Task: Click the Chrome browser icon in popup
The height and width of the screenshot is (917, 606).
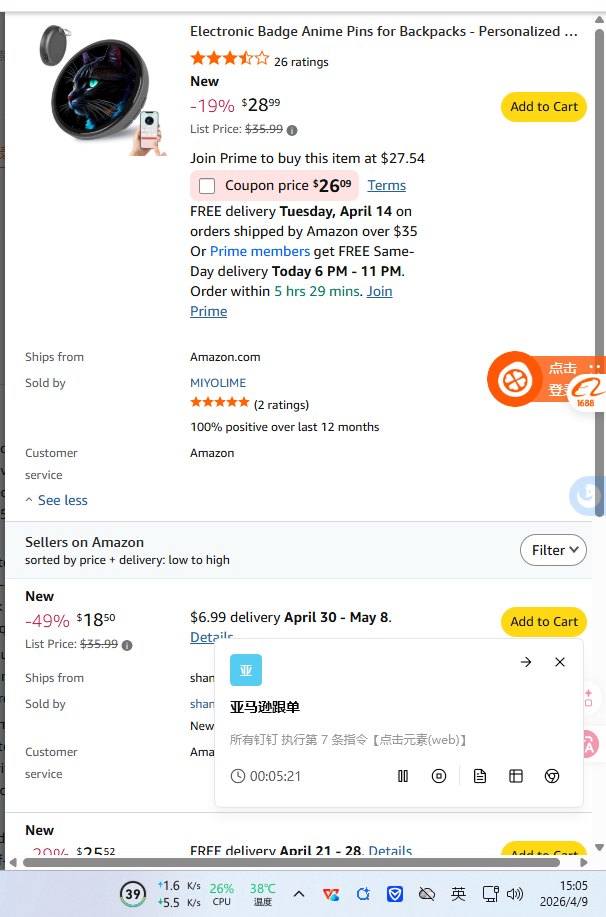Action: point(552,776)
